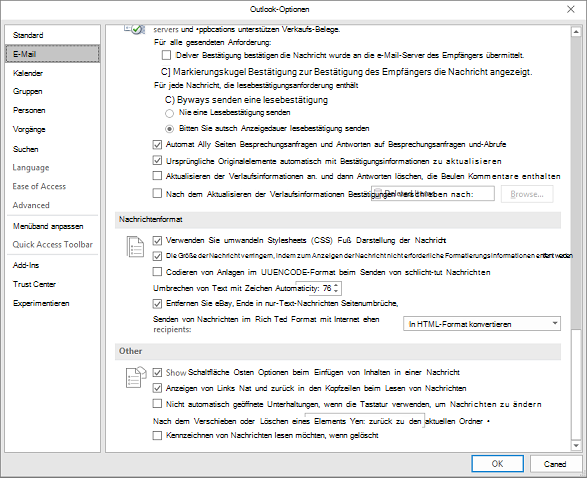Viewport: 587px width, 478px height.
Task: Toggle Show Schaltfläche Optionen beim Einfügen
Action: (x=157, y=372)
